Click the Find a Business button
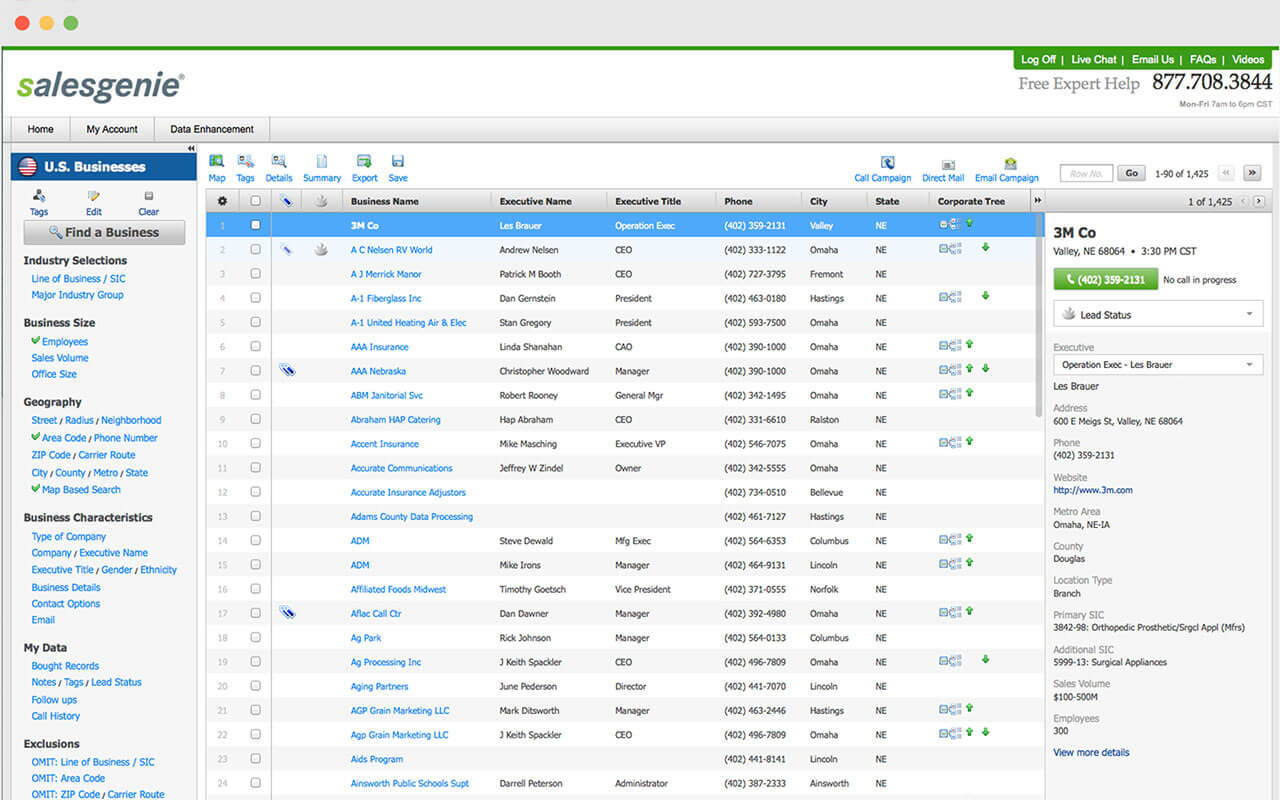 pyautogui.click(x=104, y=232)
